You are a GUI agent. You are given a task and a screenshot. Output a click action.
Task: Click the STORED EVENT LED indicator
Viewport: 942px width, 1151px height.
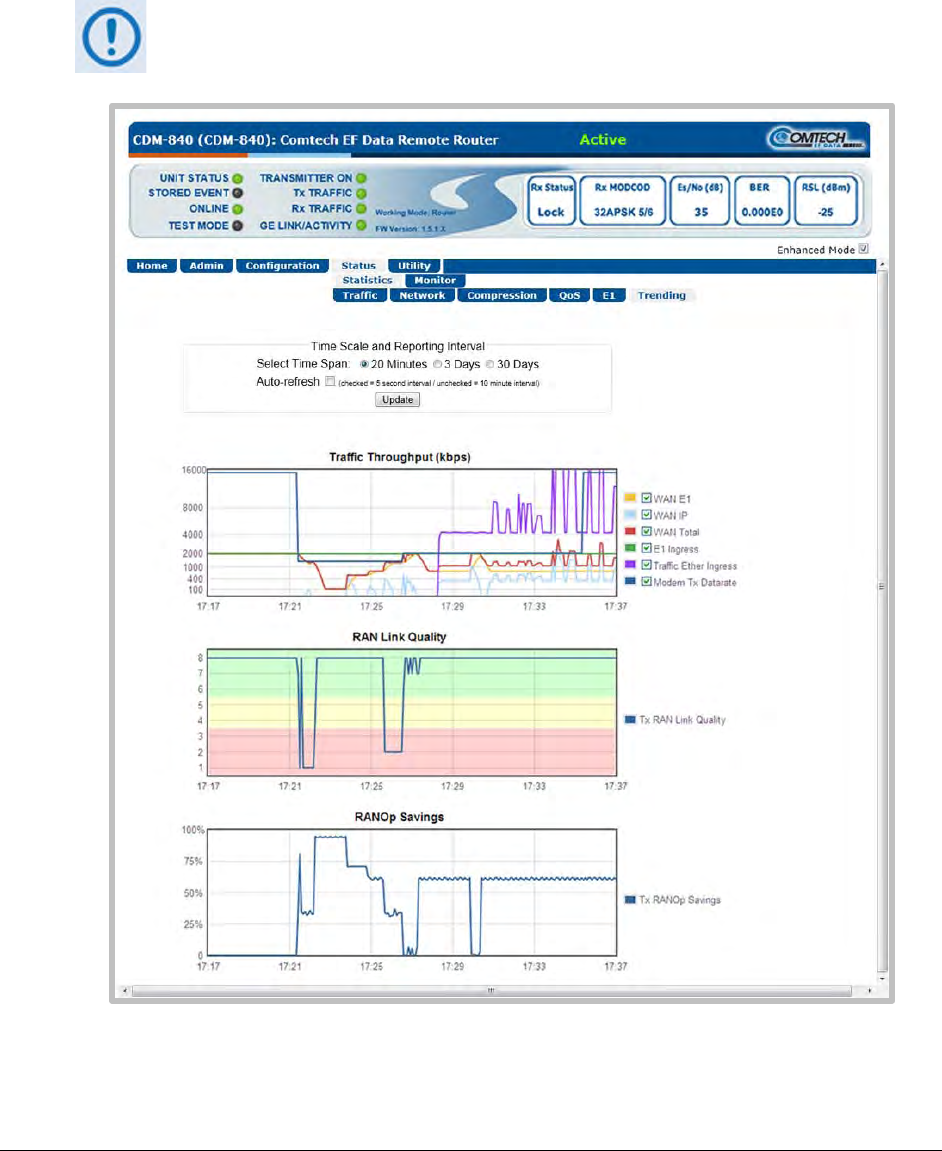tap(238, 193)
